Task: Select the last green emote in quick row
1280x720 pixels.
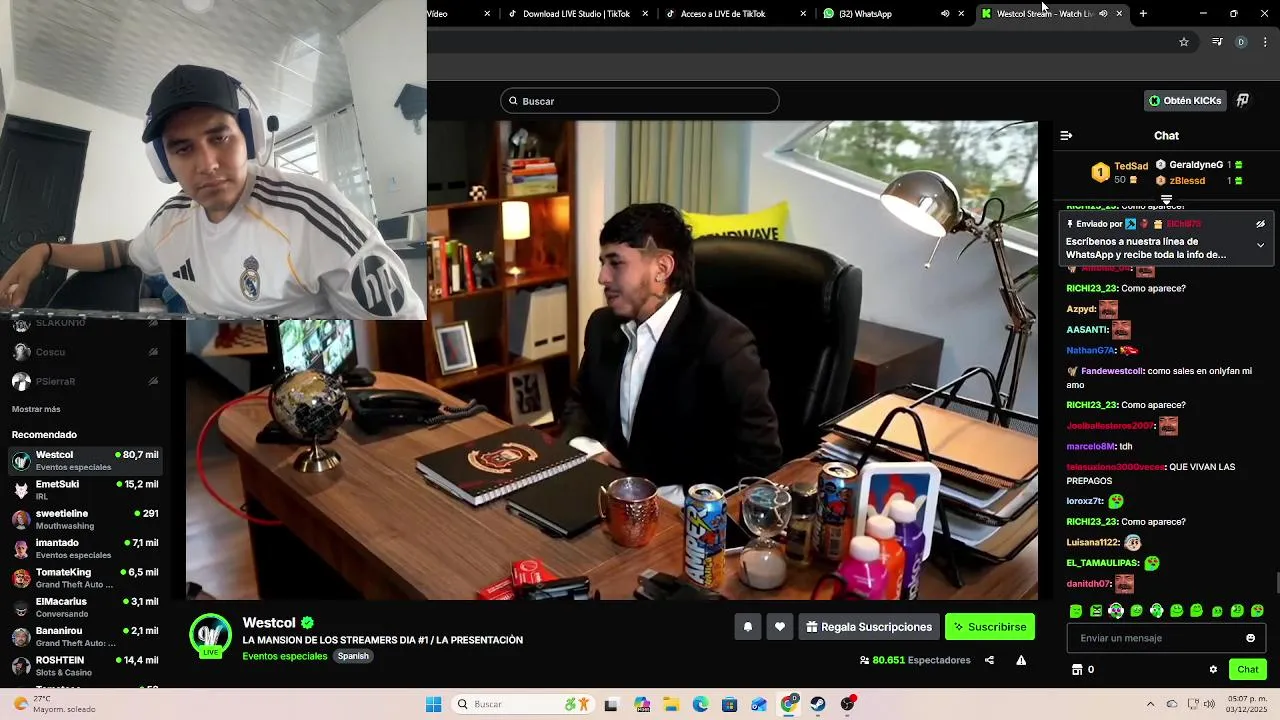Action: point(1257,611)
